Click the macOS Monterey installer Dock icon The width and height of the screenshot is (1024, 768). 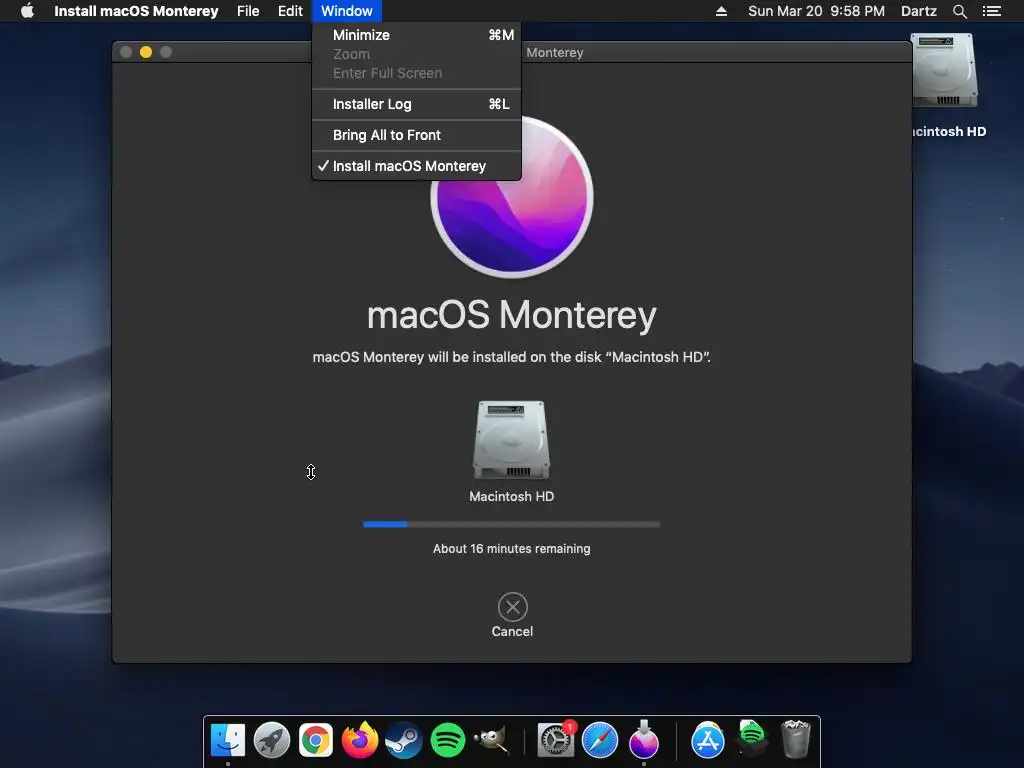point(644,739)
